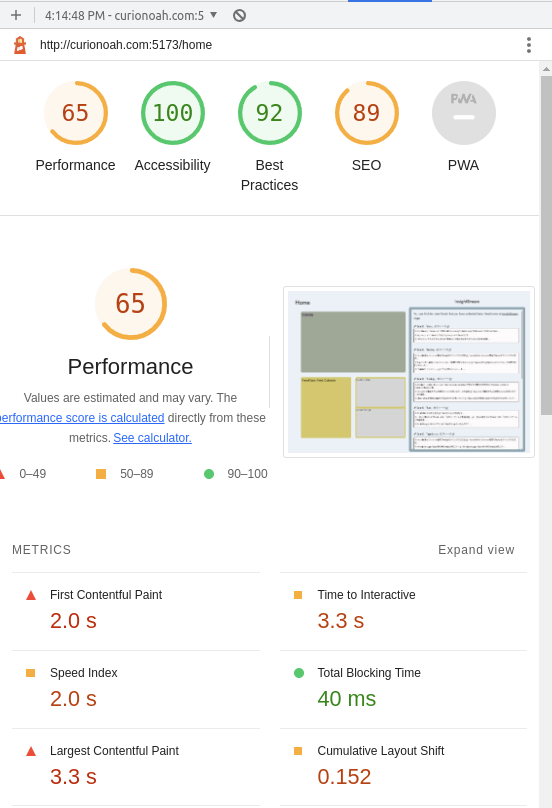Select the Performance score gauge showing 65
This screenshot has height=808, width=552.
[75, 113]
